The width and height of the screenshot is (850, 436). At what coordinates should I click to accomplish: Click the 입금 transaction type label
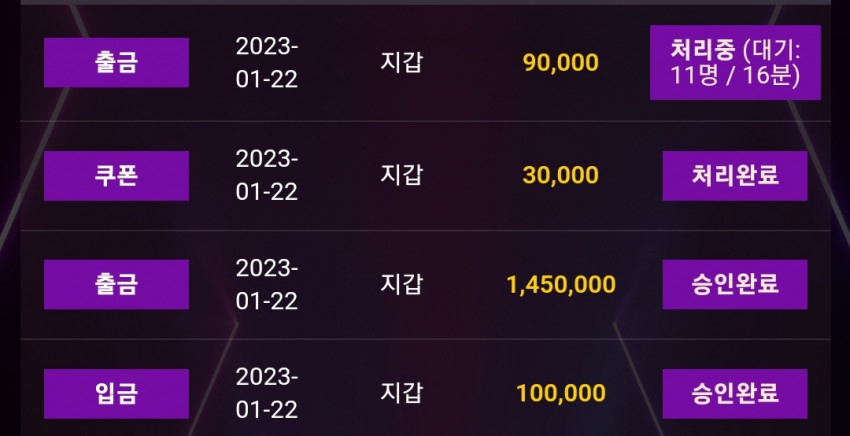(116, 394)
